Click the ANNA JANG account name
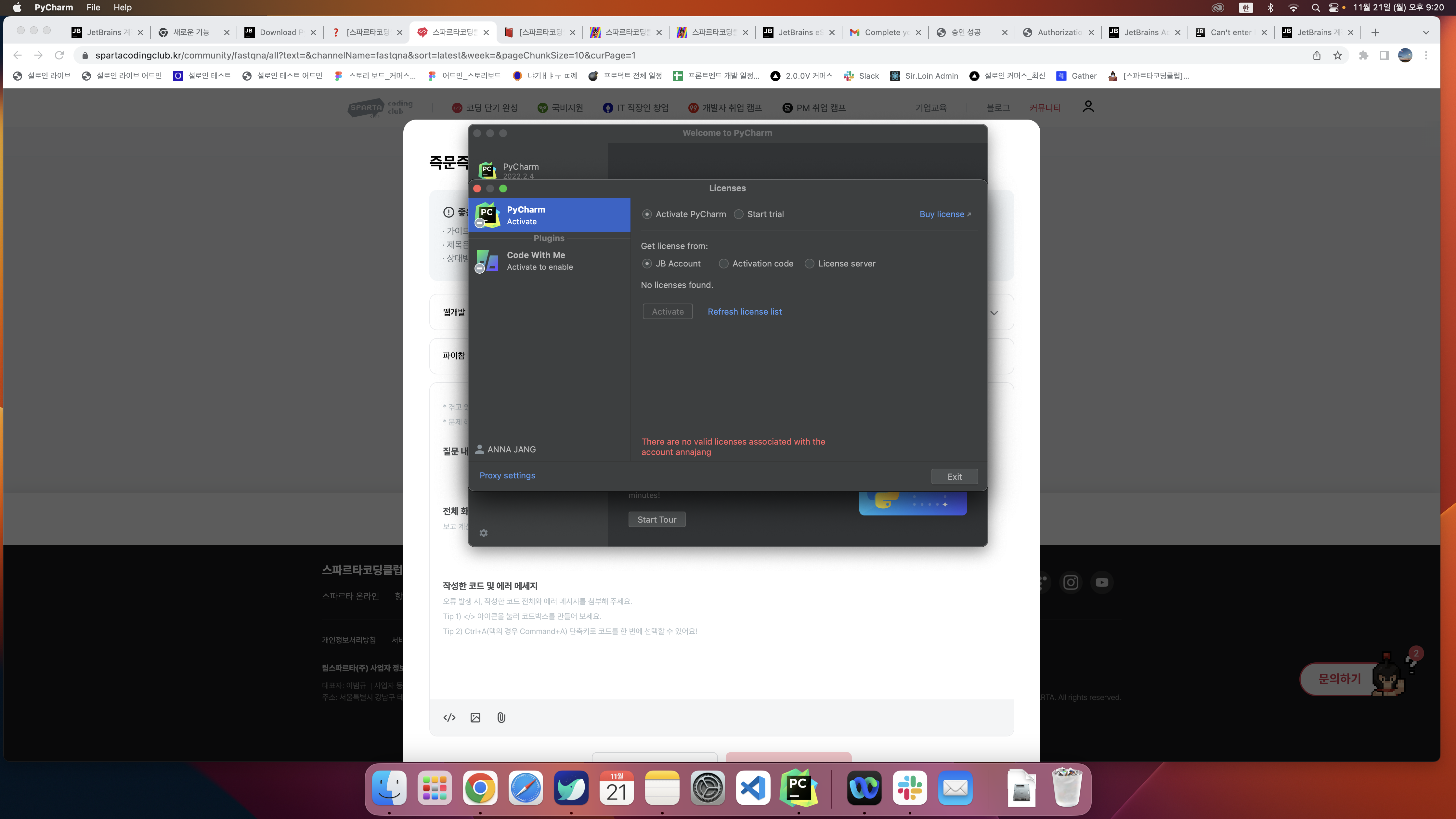The width and height of the screenshot is (1456, 819). [512, 449]
